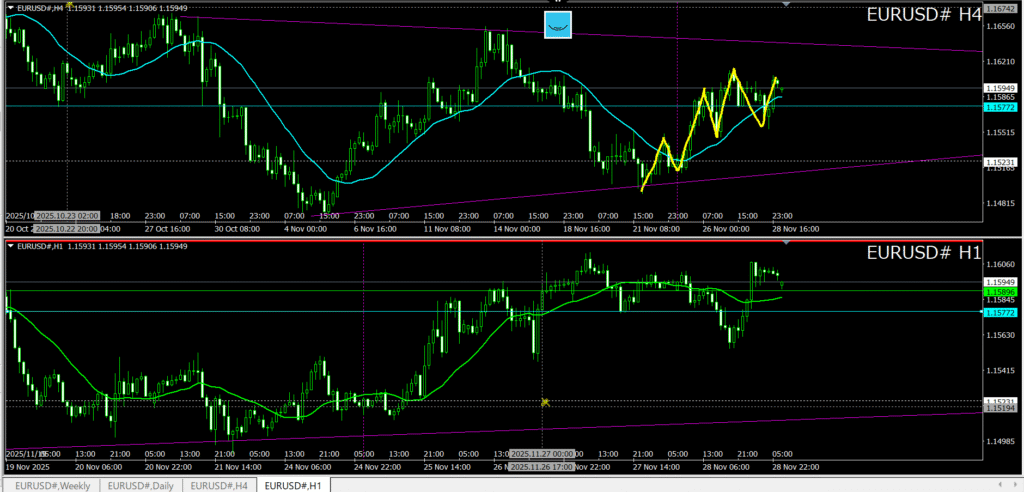Open the H4 chart dropdown arrow beside EURUSD#,H4
1024x492 pixels.
(11, 9)
